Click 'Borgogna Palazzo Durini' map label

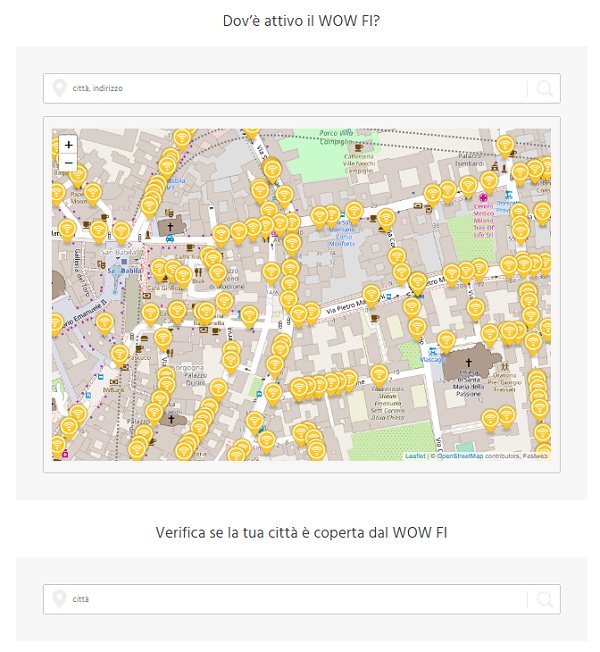pos(189,375)
